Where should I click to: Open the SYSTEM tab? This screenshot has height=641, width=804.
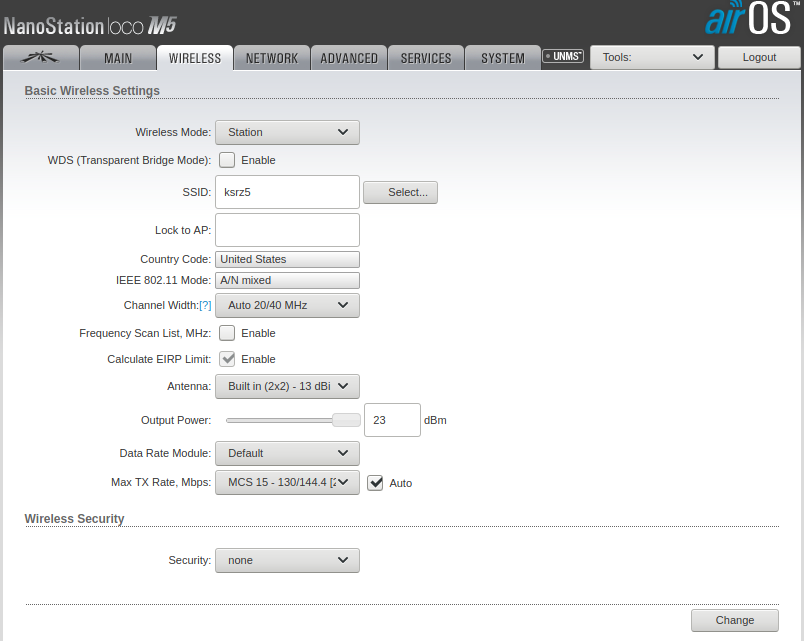(x=502, y=58)
